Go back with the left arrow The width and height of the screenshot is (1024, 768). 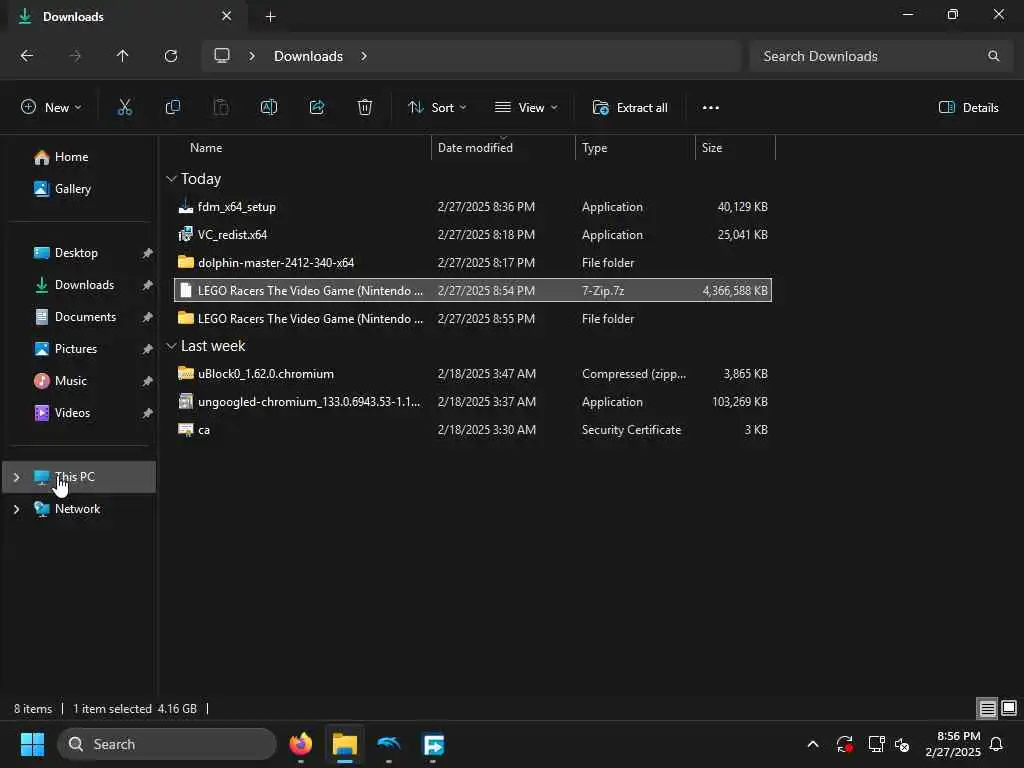click(27, 56)
